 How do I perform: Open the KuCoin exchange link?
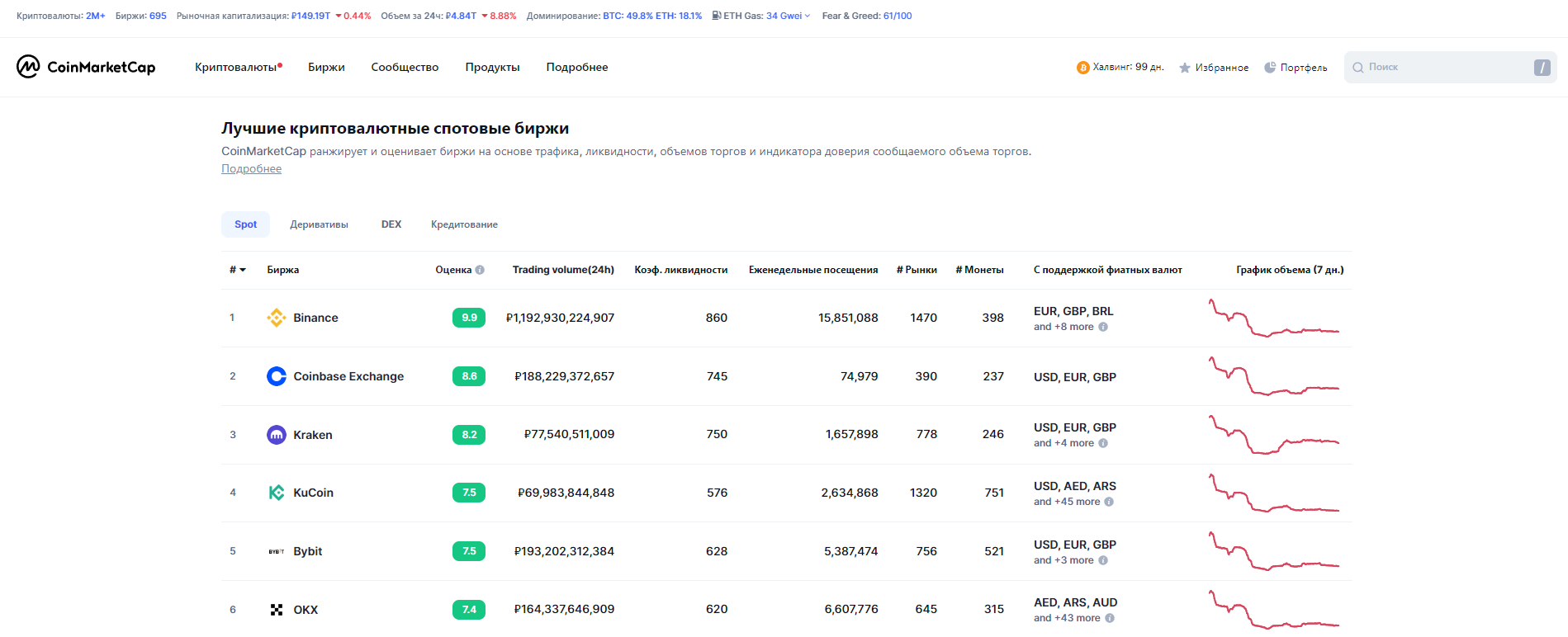314,493
